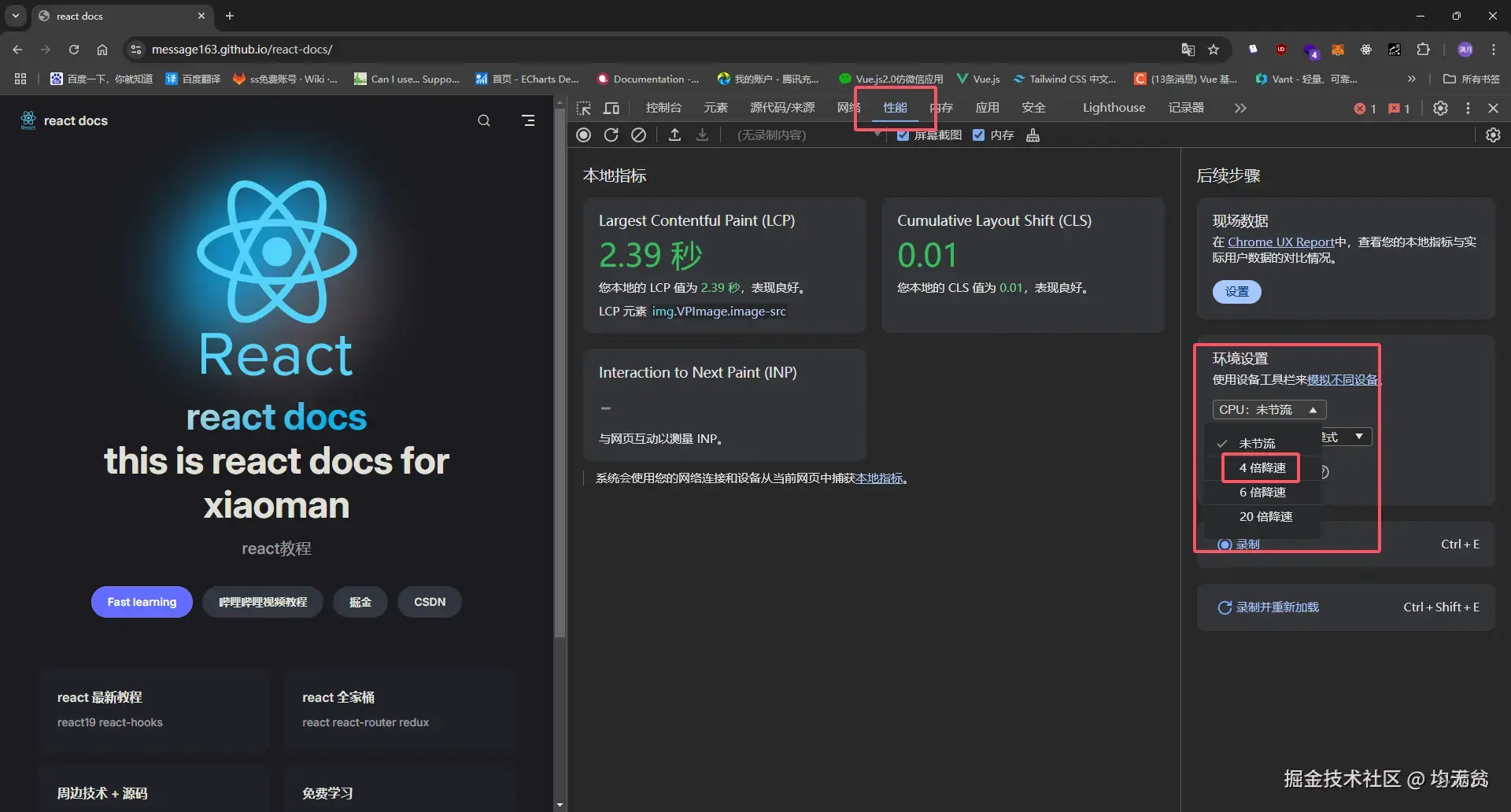This screenshot has height=812, width=1511.
Task: Switch to the 安全 tab
Action: pos(1033,108)
